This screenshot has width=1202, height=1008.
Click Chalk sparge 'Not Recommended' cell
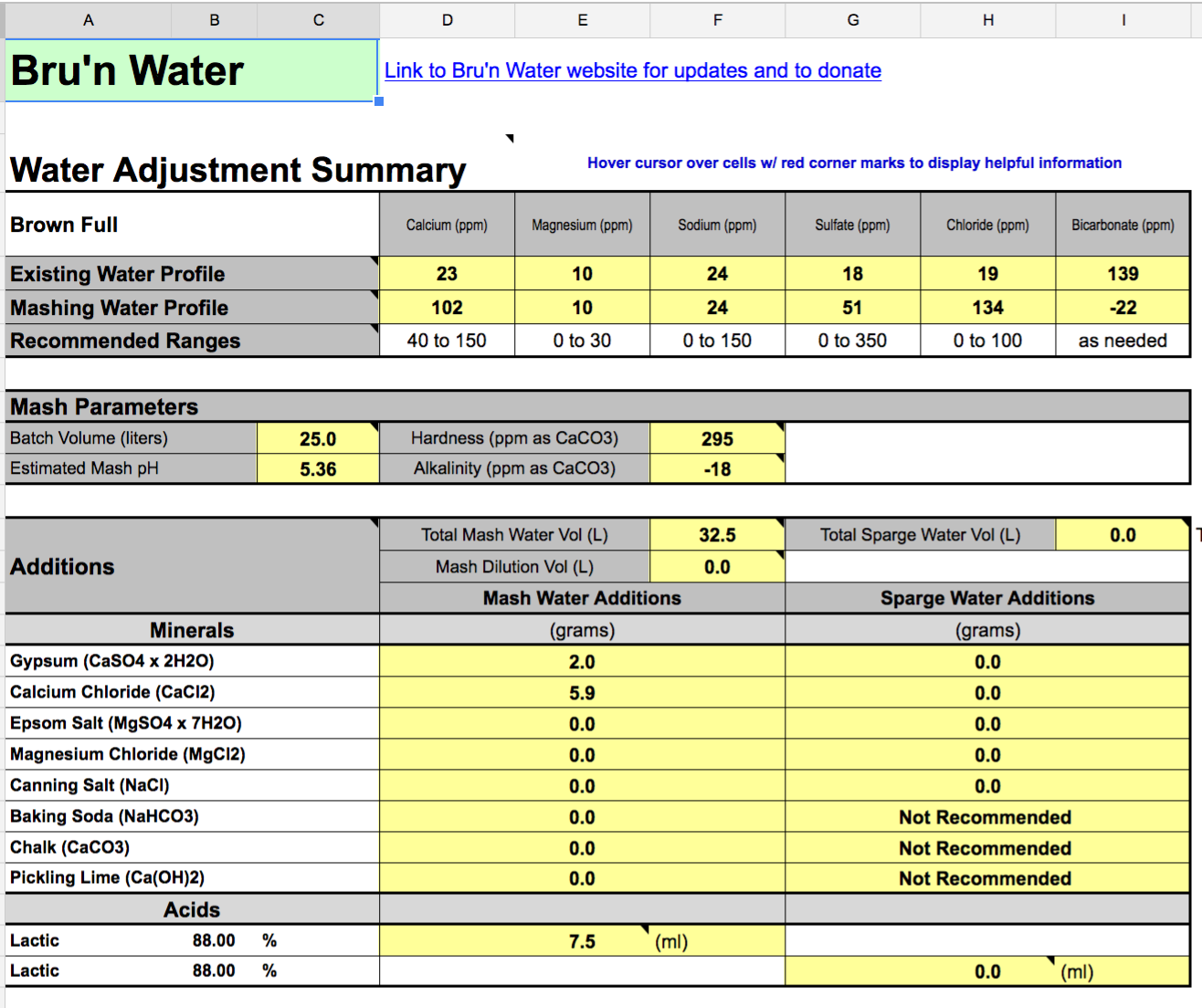[x=988, y=848]
